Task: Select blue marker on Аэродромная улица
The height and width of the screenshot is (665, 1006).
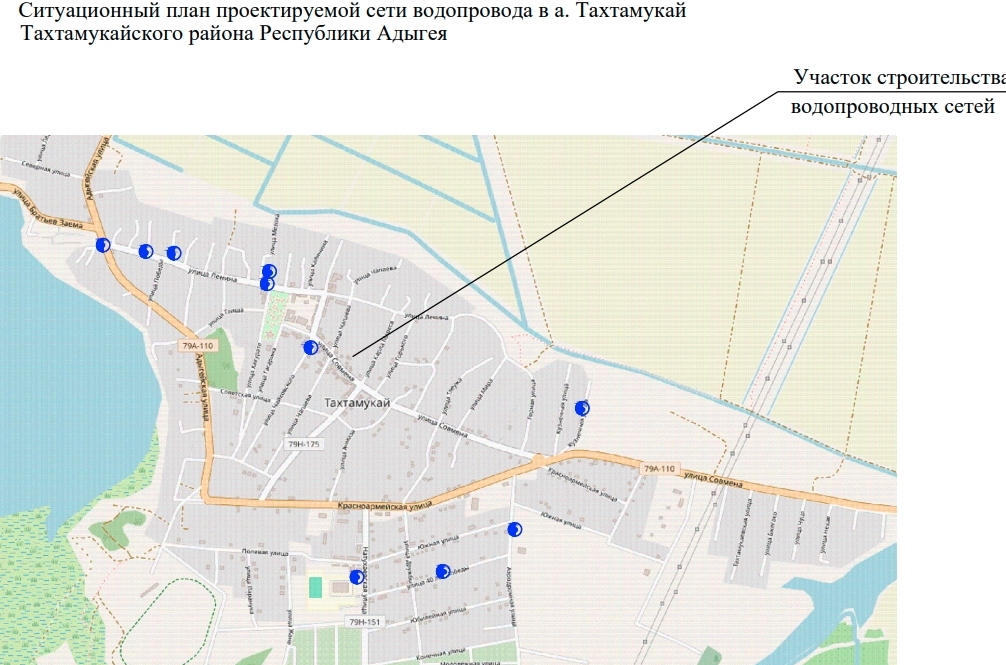Action: point(515,529)
